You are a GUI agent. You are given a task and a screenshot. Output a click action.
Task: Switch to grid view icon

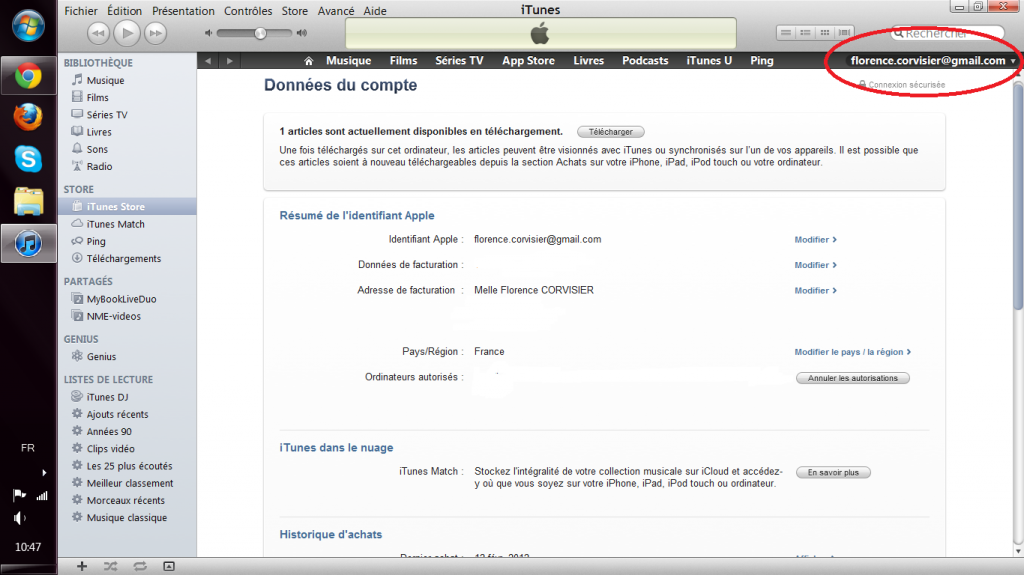[x=825, y=33]
